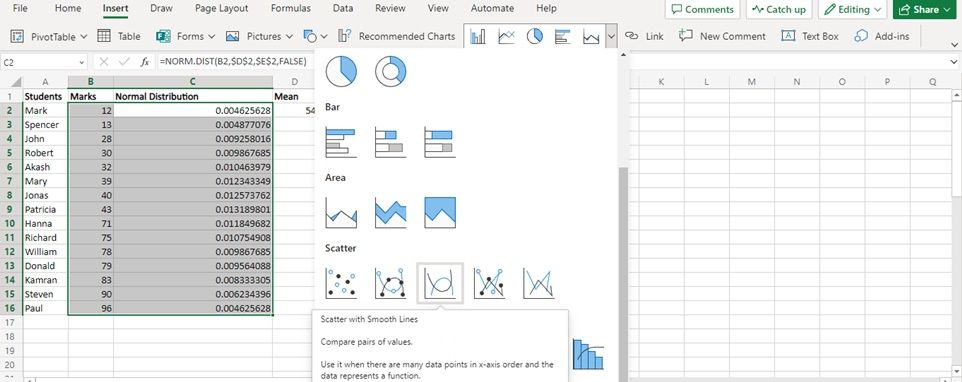
Task: Select the Stacked Area chart
Action: (391, 213)
